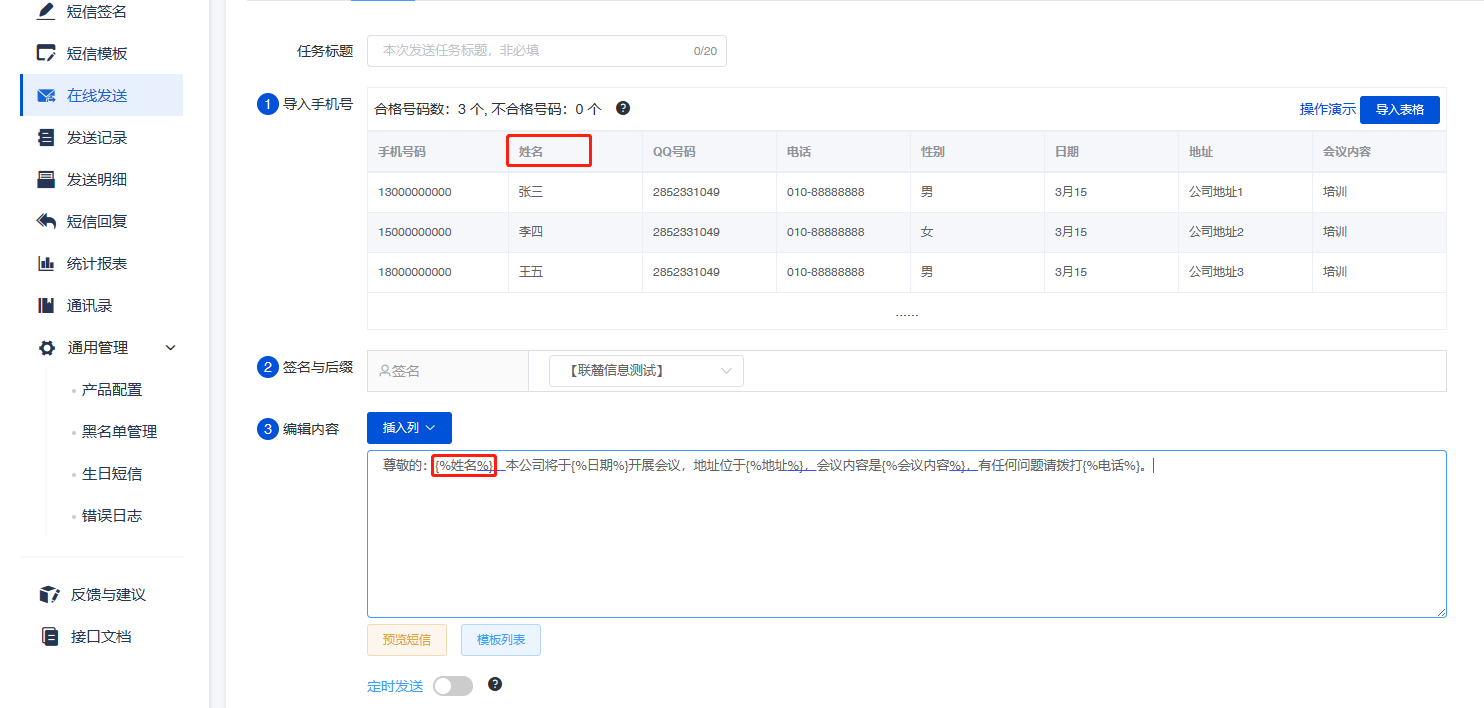Click phone number 13000000000 cell
Viewport: 1484px width, 708px height.
(x=438, y=192)
